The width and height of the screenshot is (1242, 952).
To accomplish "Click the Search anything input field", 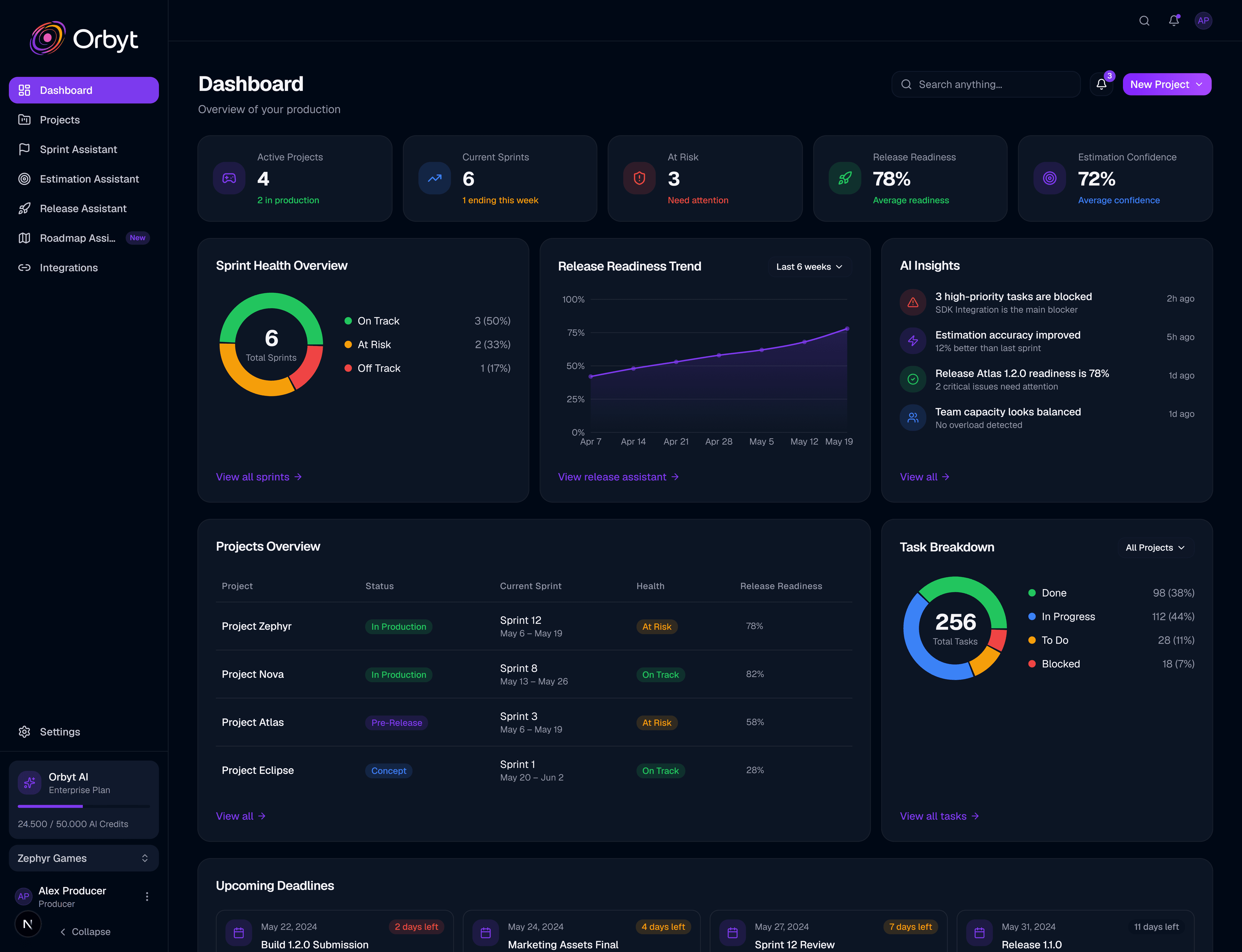I will click(x=986, y=84).
